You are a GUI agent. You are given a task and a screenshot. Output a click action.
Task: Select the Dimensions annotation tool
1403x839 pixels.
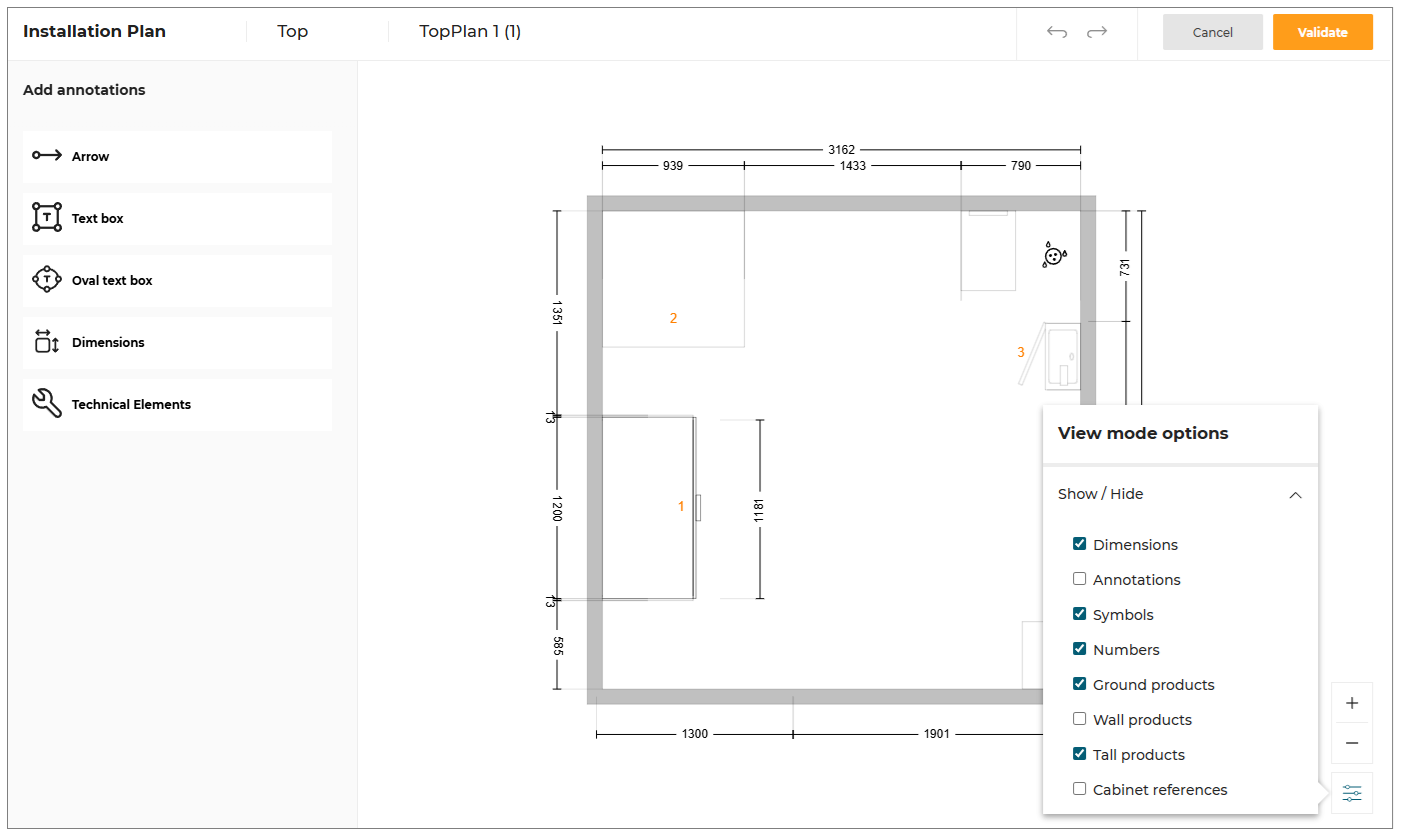click(x=177, y=342)
